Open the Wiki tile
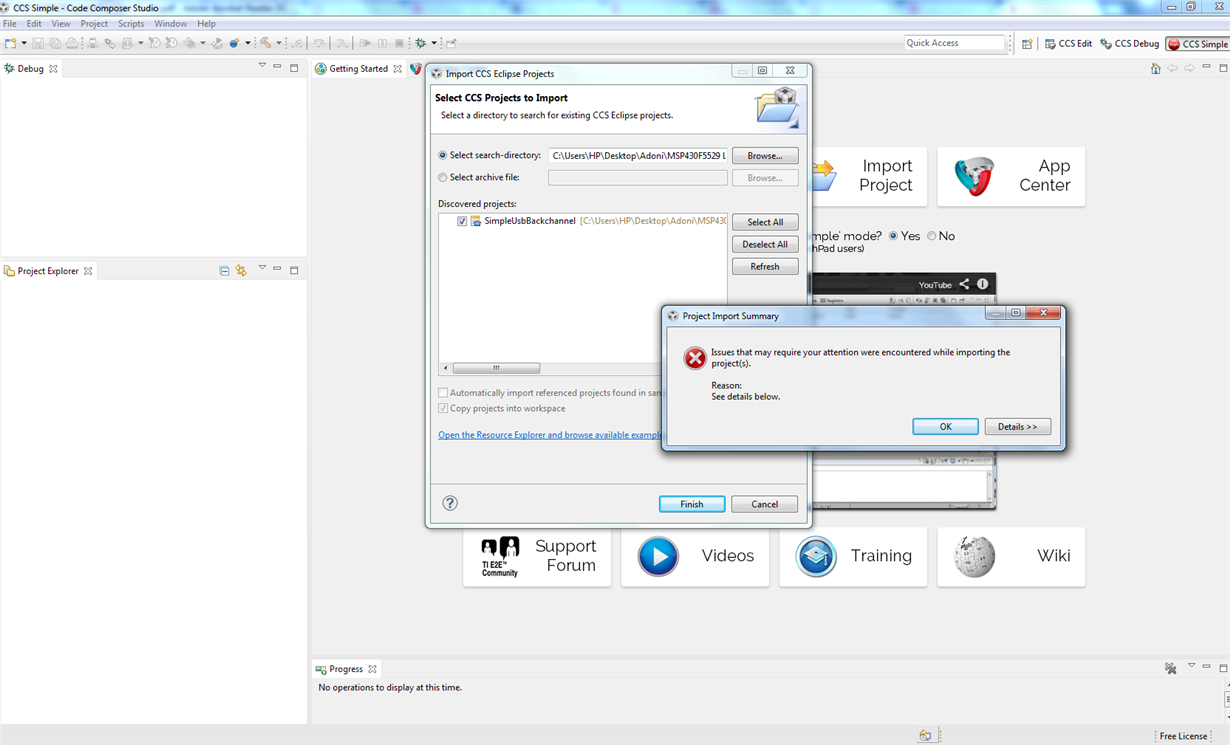 [x=1011, y=556]
